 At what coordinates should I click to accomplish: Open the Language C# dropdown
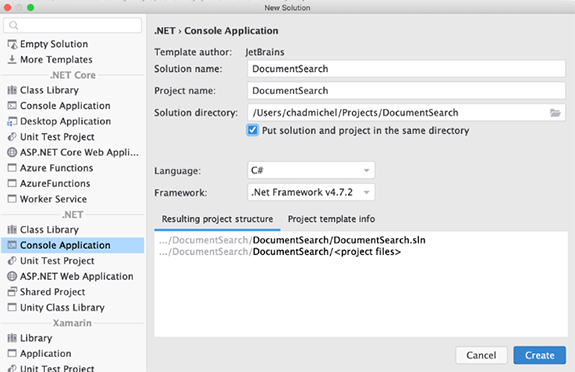coord(311,170)
